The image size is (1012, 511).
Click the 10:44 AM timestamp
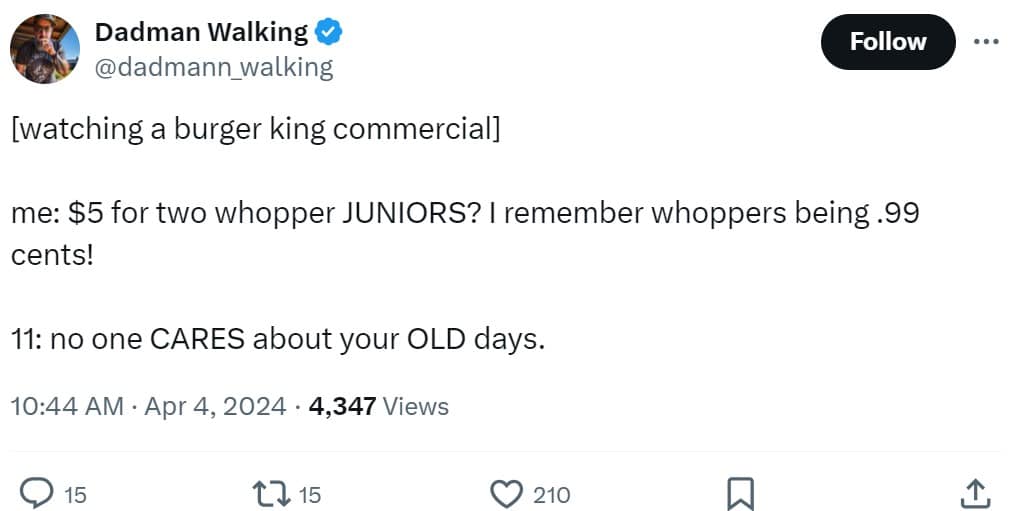tap(67, 406)
